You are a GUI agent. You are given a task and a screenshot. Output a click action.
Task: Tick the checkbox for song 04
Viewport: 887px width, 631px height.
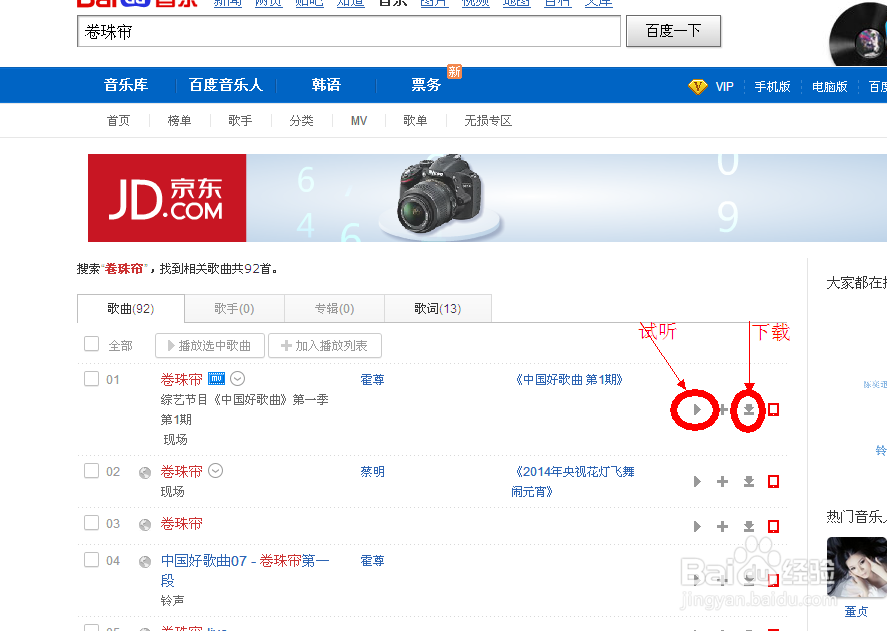[x=92, y=560]
